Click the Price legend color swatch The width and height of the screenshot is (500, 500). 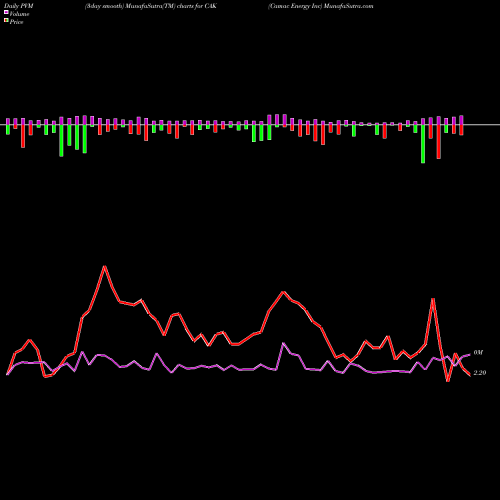click(6, 21)
